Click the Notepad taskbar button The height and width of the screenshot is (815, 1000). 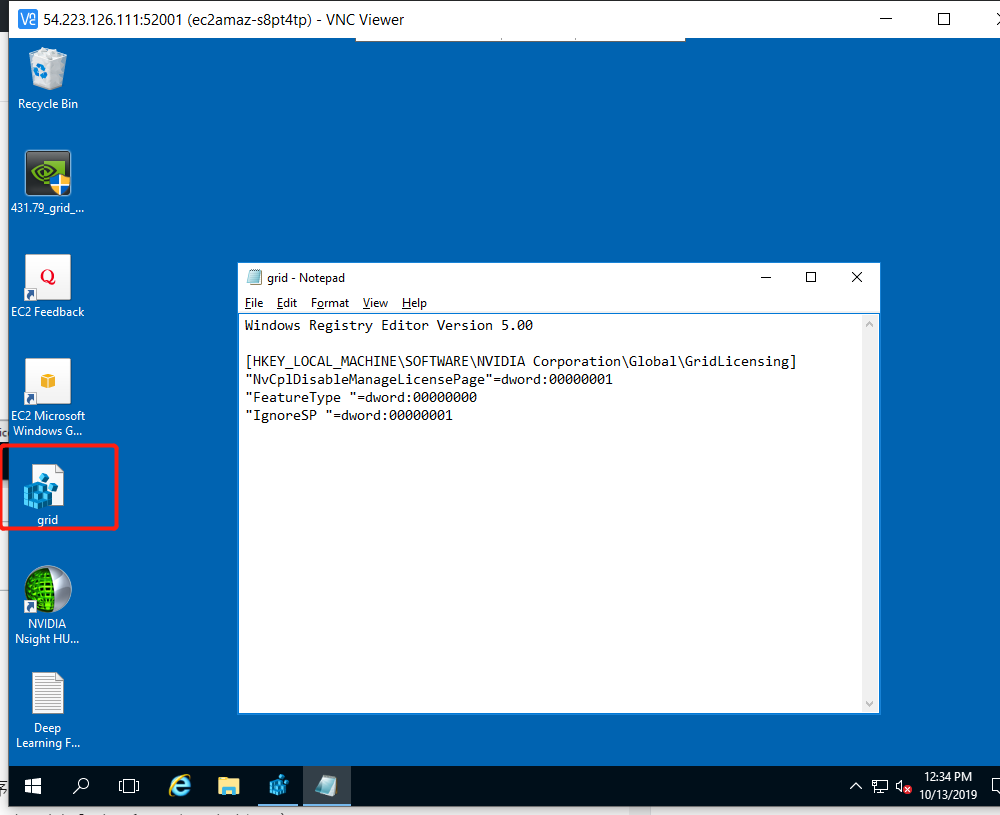pyautogui.click(x=326, y=786)
